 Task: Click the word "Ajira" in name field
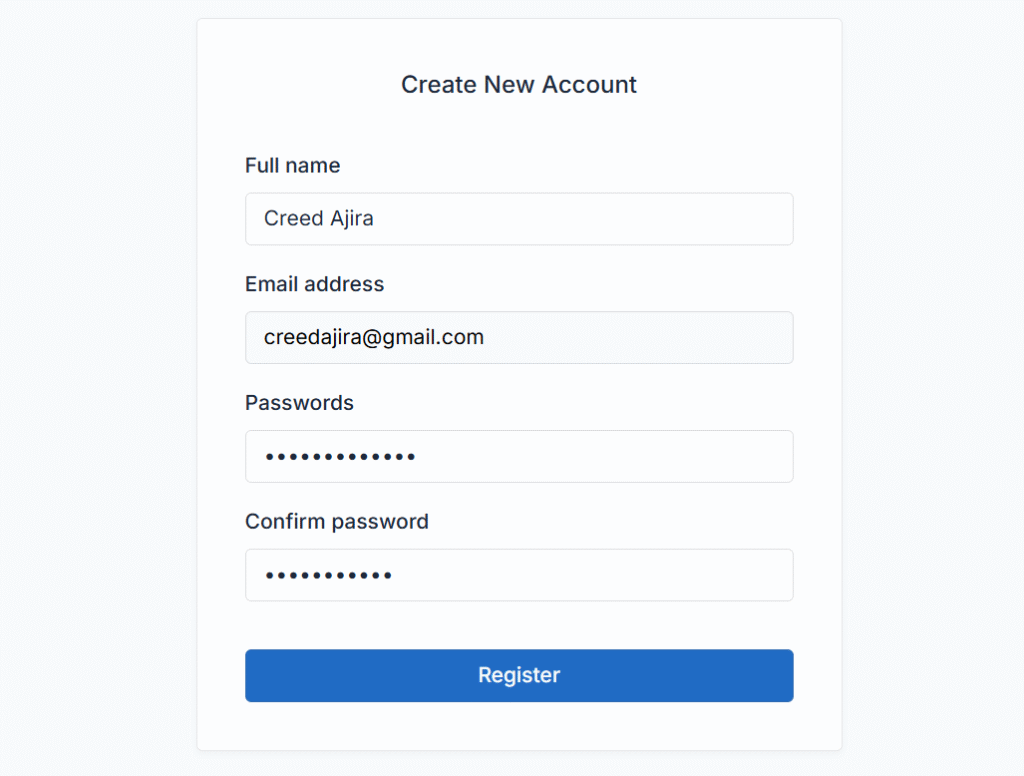click(351, 219)
